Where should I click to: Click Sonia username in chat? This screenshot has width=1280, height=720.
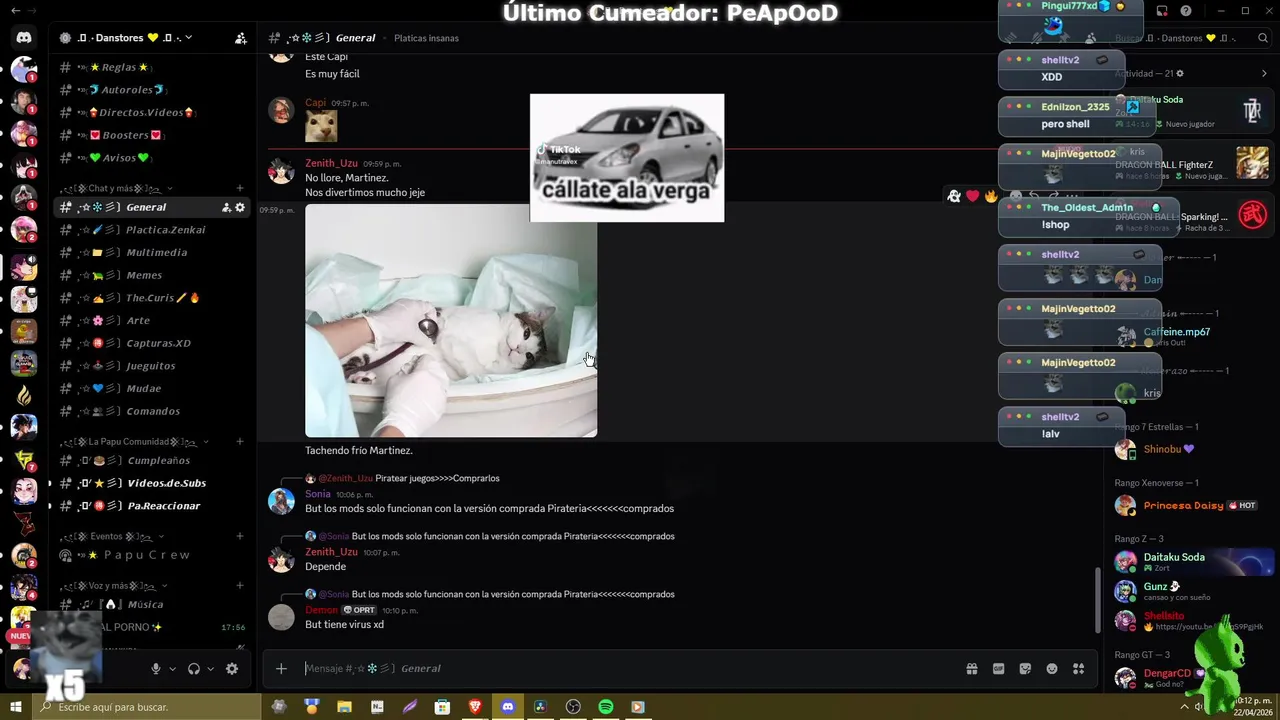coord(318,494)
